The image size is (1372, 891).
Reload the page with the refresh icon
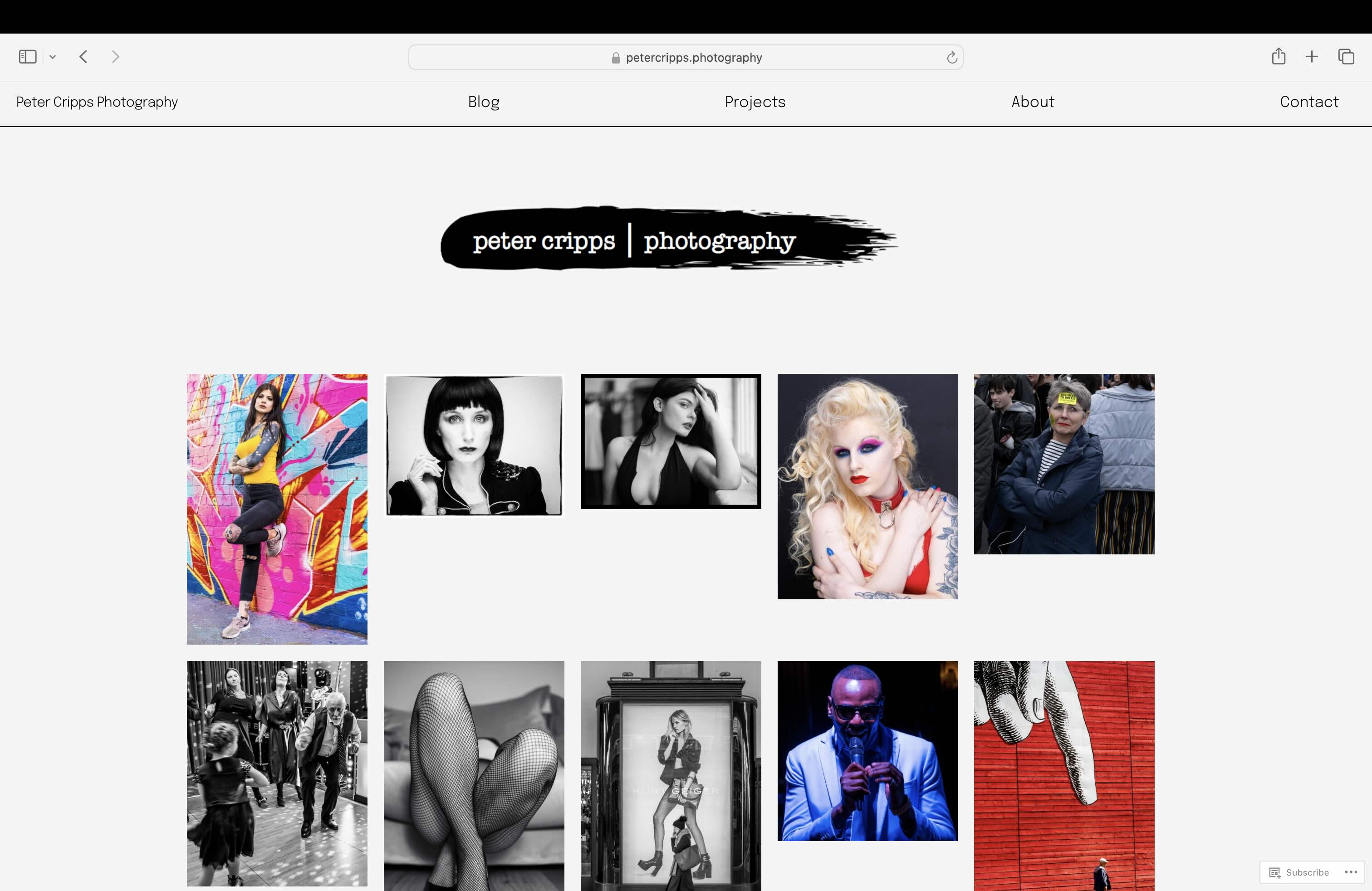point(952,58)
